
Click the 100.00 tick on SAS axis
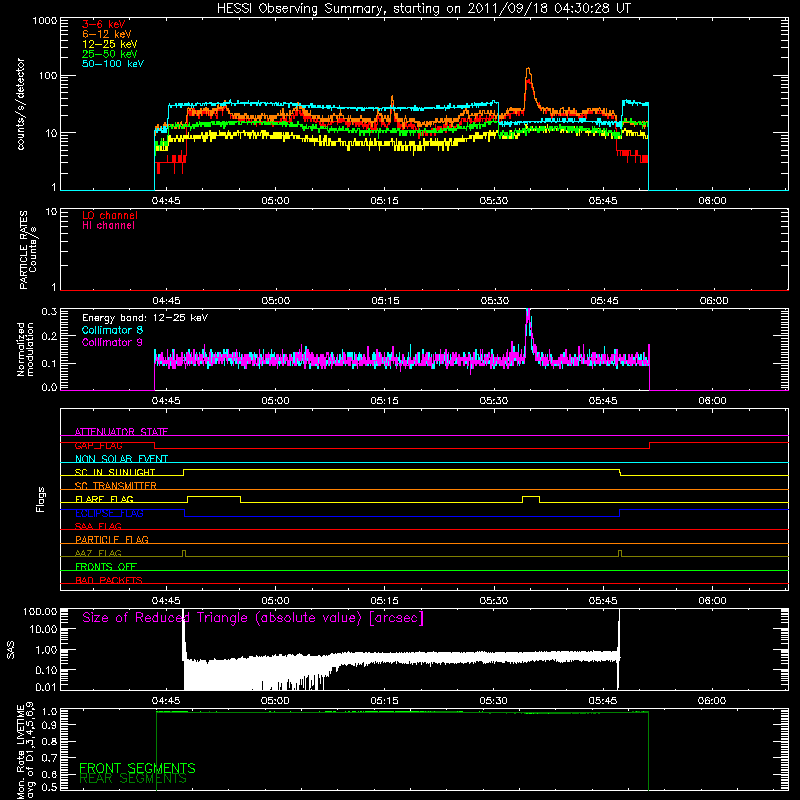tap(40, 612)
